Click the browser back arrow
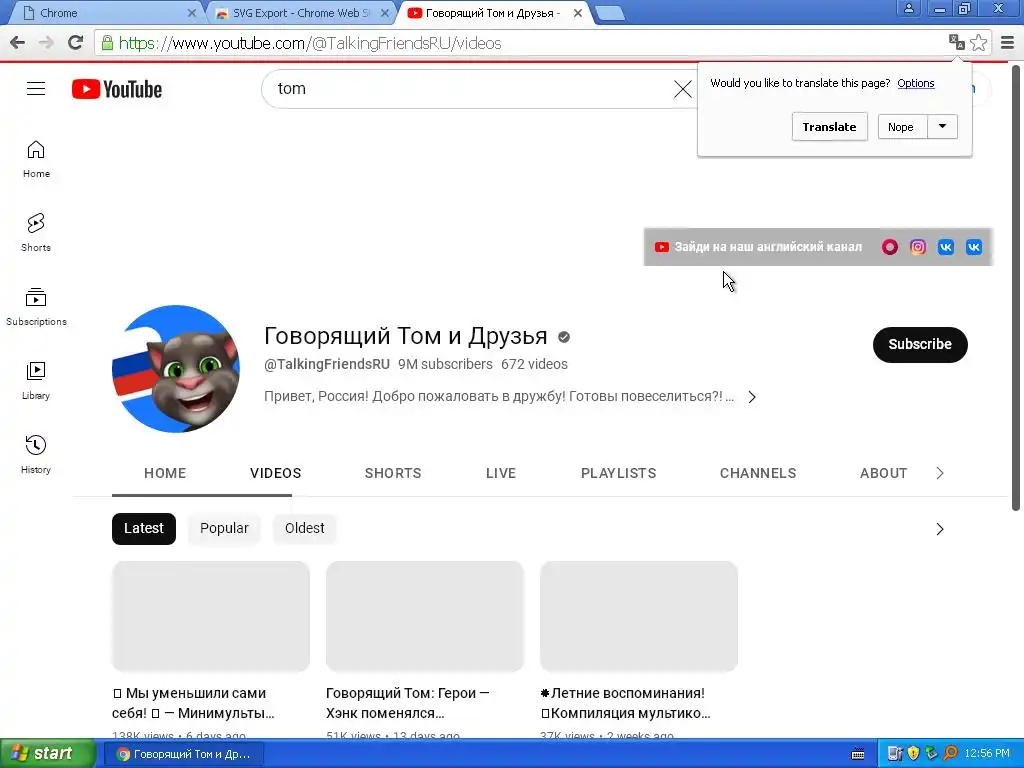The width and height of the screenshot is (1024, 768). (x=18, y=43)
